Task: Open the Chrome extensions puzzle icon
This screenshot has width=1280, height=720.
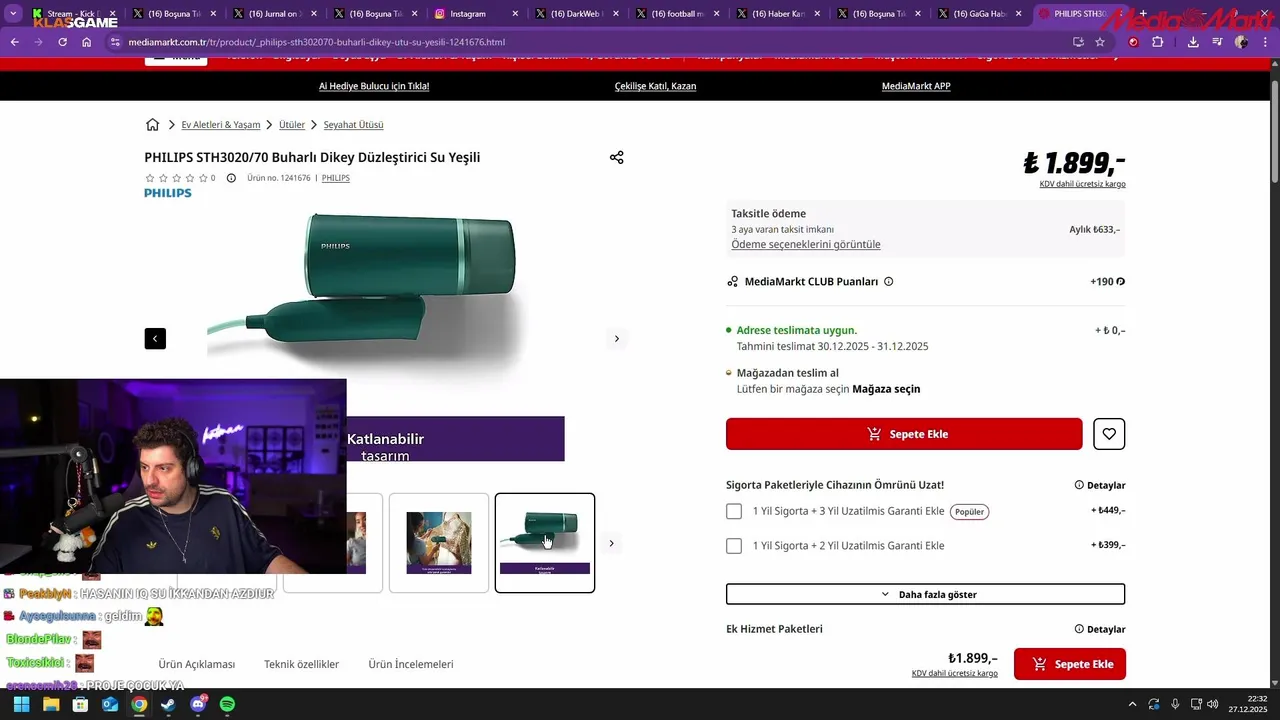Action: (x=1158, y=42)
